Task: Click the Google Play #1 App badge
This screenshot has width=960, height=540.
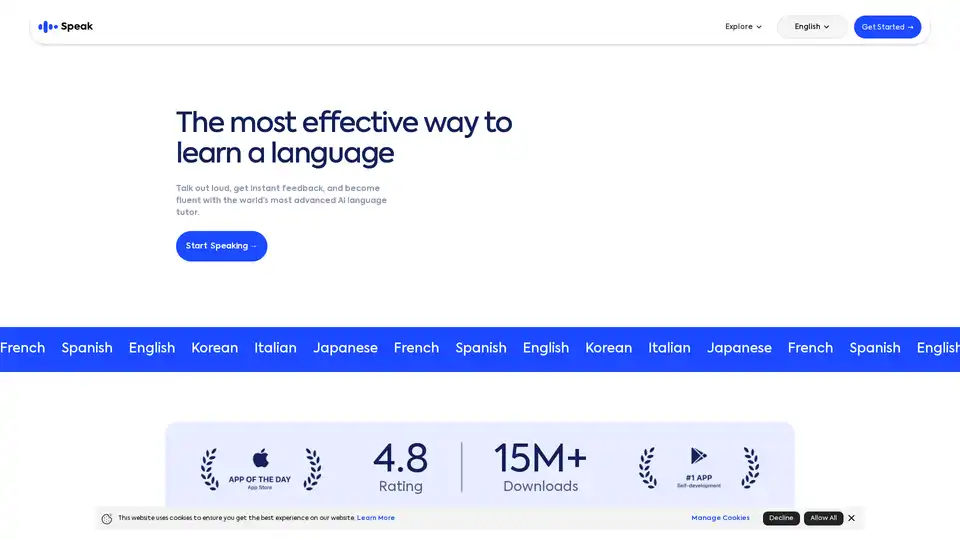Action: click(x=699, y=468)
